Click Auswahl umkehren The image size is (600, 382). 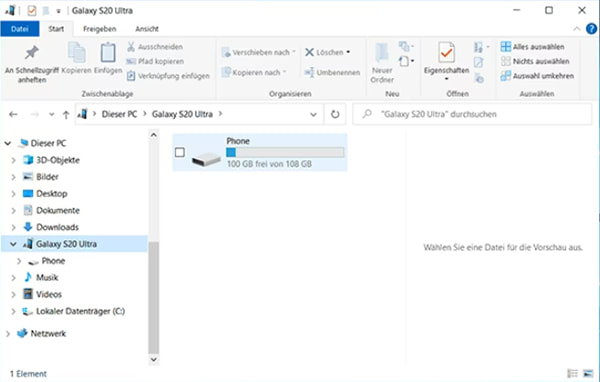coord(537,76)
